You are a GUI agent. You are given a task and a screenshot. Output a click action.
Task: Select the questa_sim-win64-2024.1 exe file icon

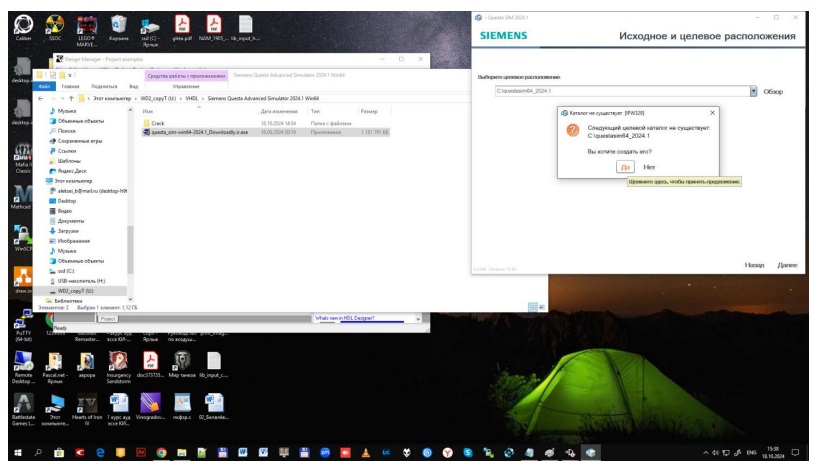pyautogui.click(x=147, y=130)
